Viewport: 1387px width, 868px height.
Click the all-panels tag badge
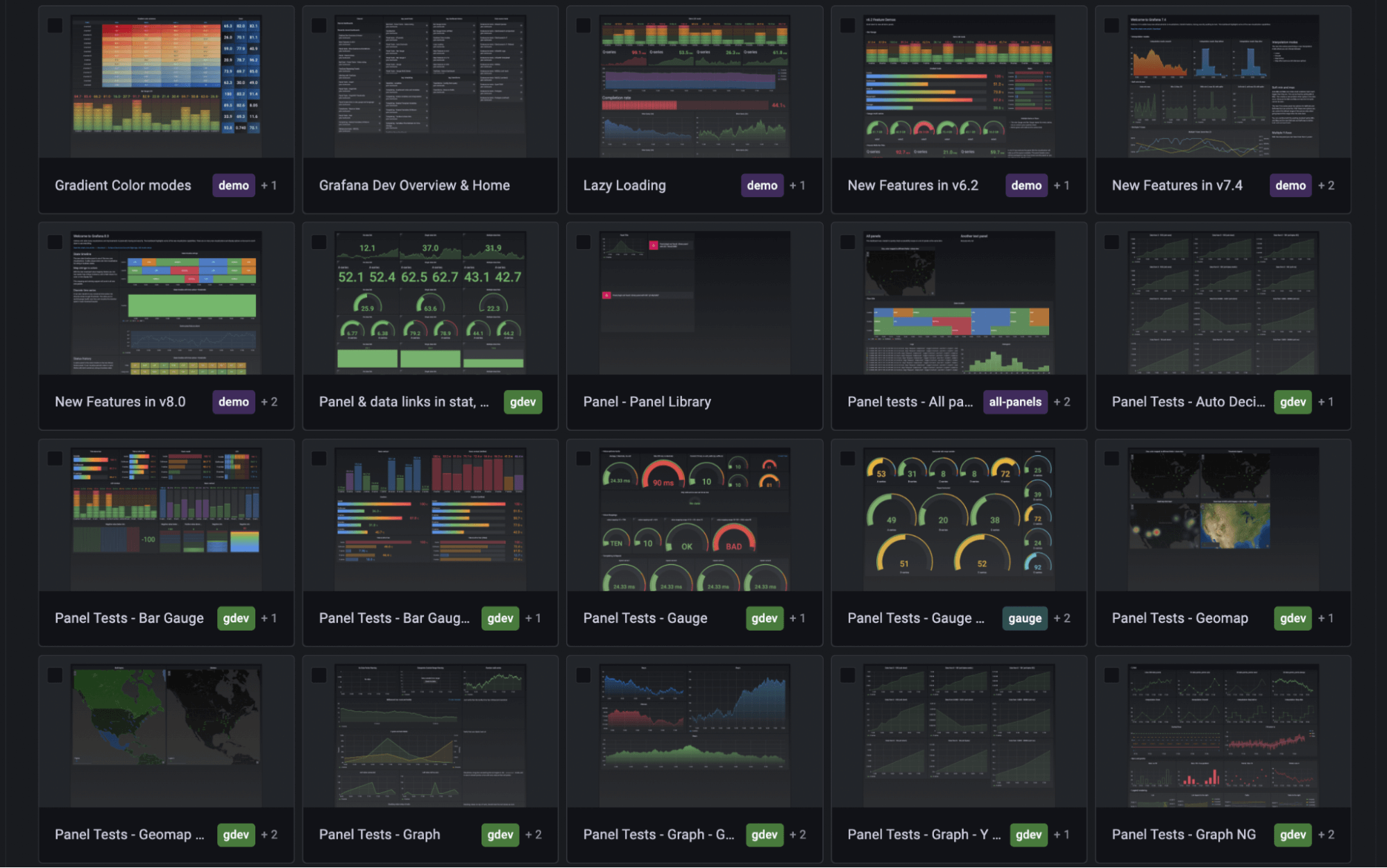point(1015,402)
